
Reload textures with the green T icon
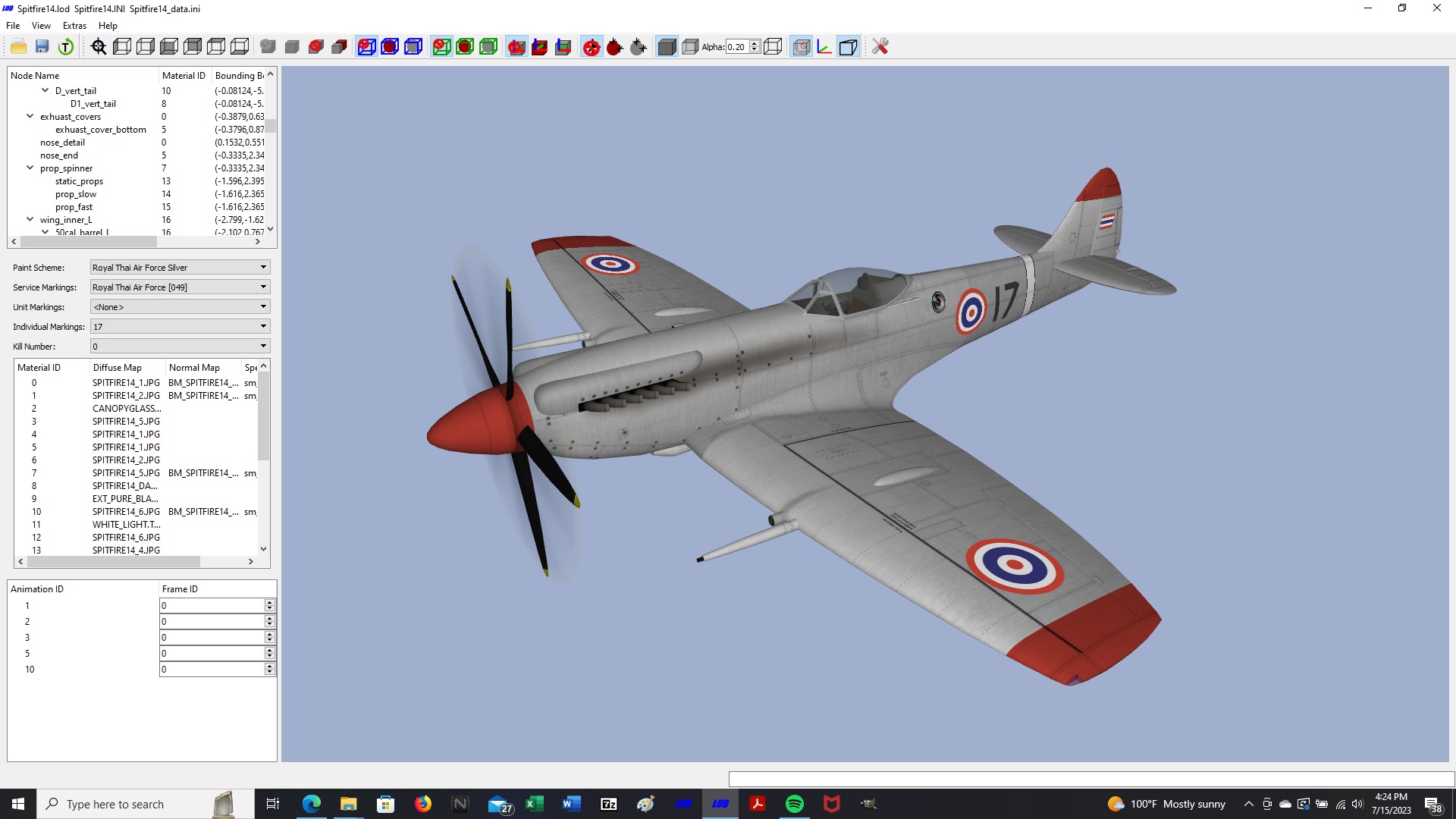[x=66, y=47]
